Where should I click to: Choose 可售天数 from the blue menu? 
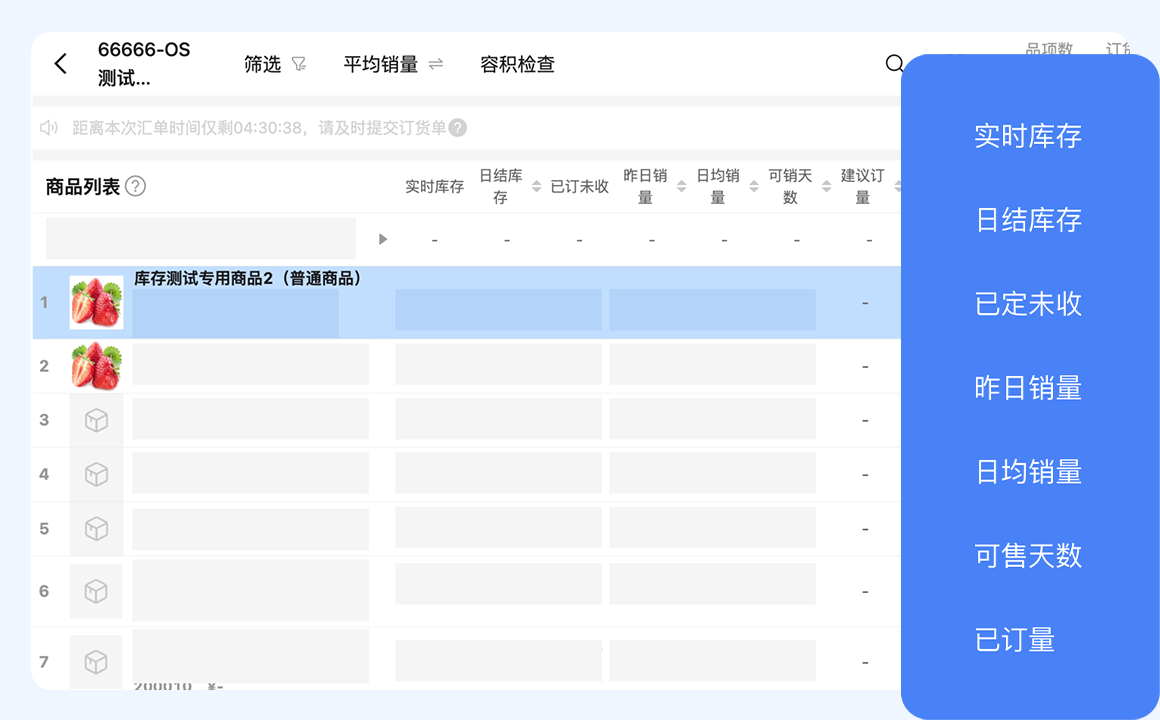tap(1028, 556)
